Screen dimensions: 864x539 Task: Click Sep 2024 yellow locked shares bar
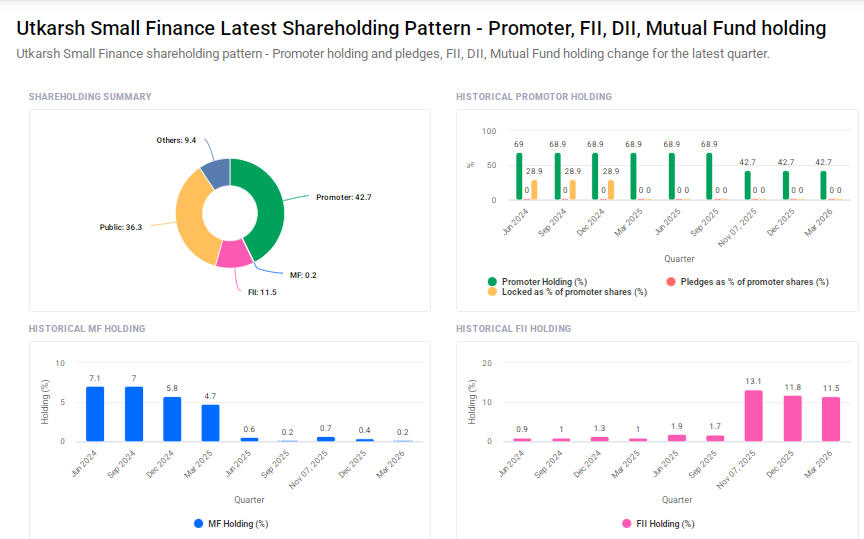(x=573, y=190)
